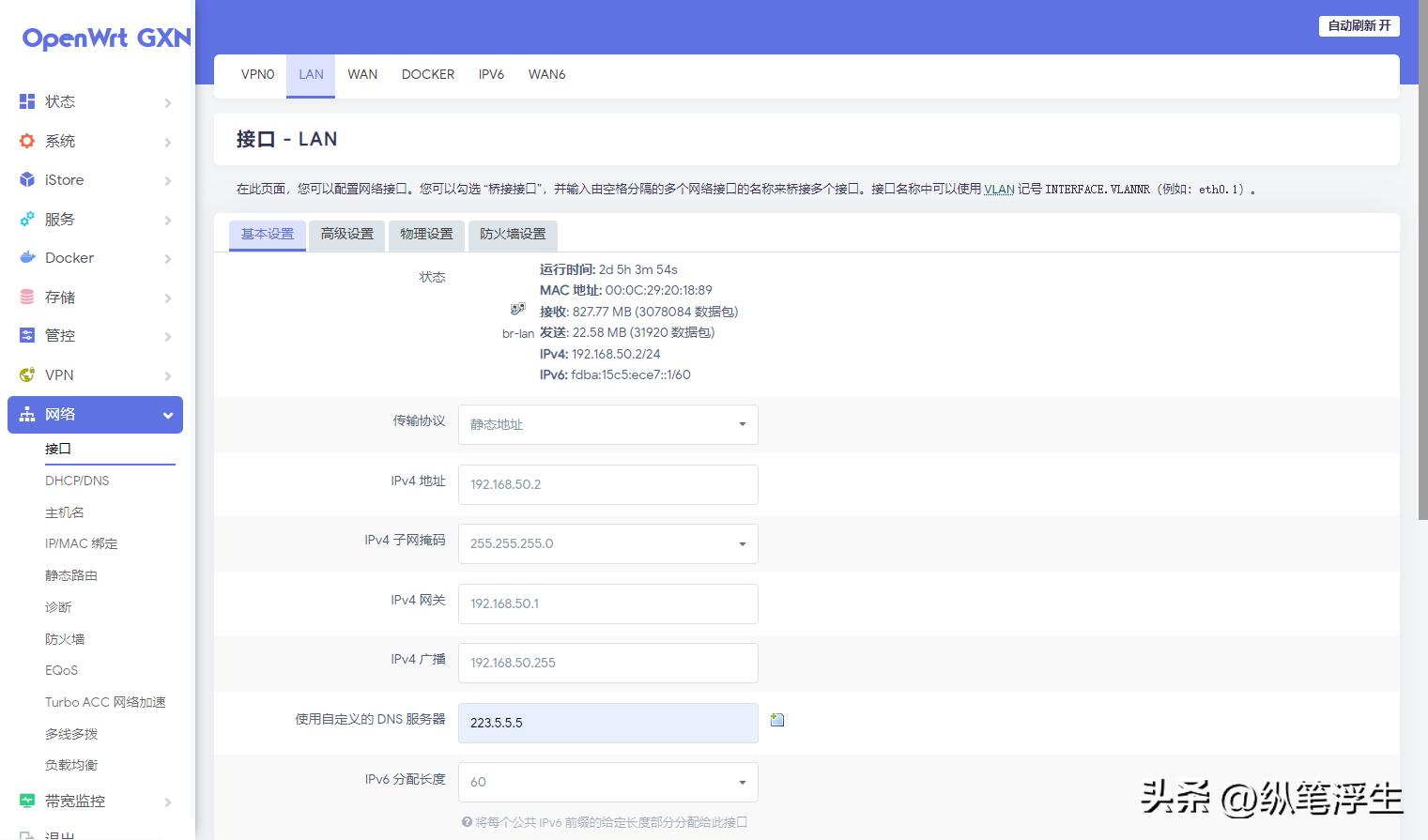This screenshot has width=1428, height=840.
Task: Open the IPv6 分配长度 dropdown
Action: pos(607,781)
